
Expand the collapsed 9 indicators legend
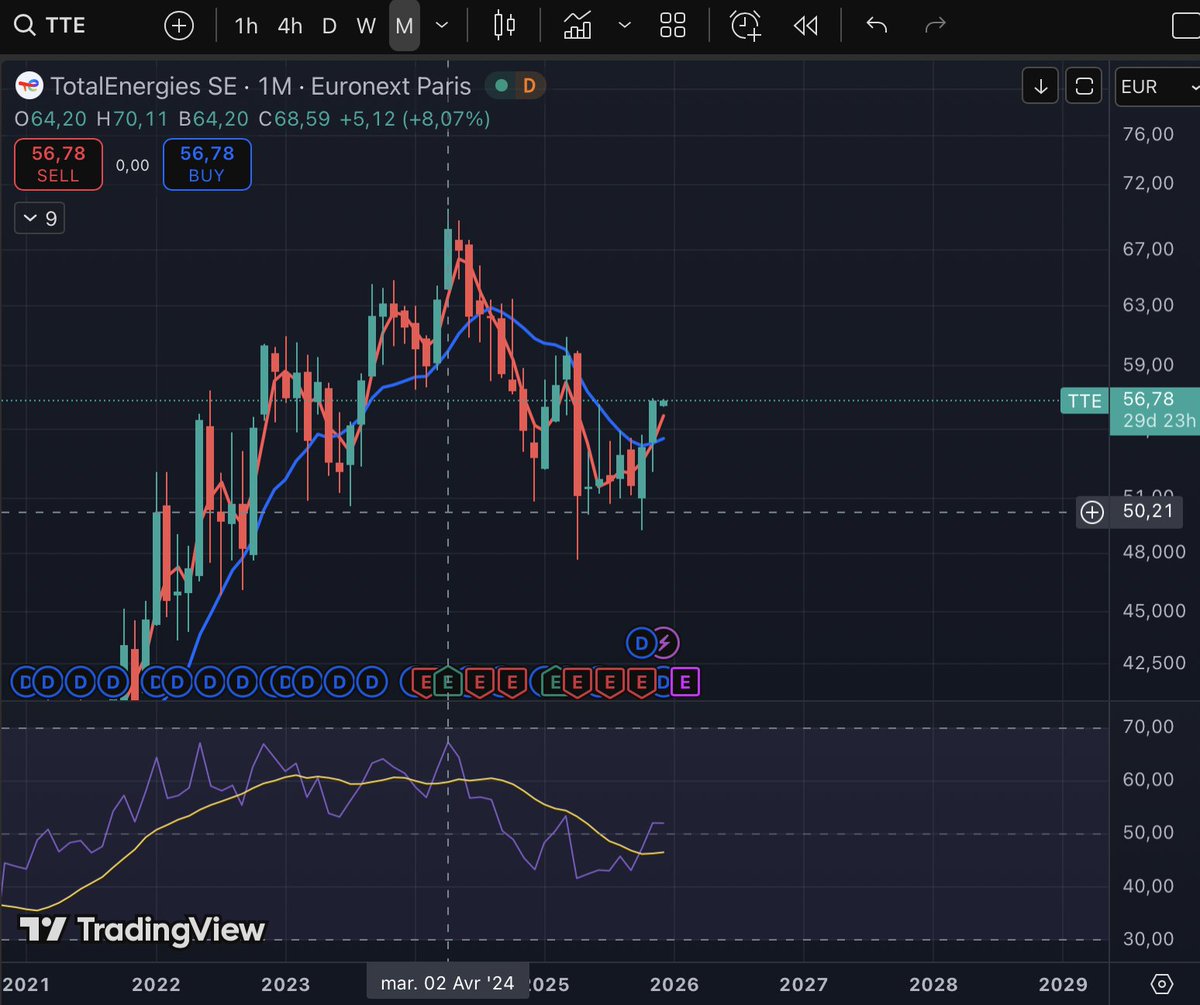[x=40, y=218]
